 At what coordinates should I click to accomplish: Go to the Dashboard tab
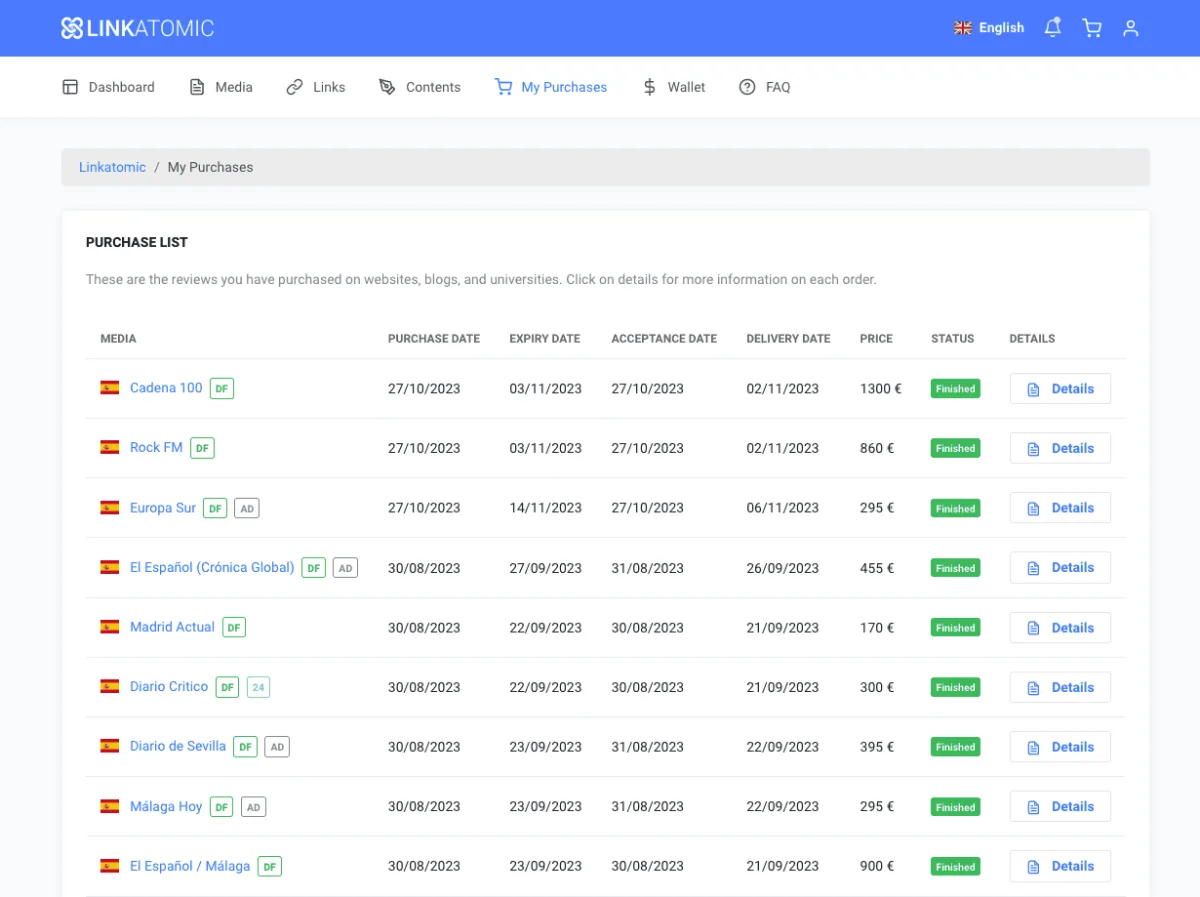click(109, 87)
